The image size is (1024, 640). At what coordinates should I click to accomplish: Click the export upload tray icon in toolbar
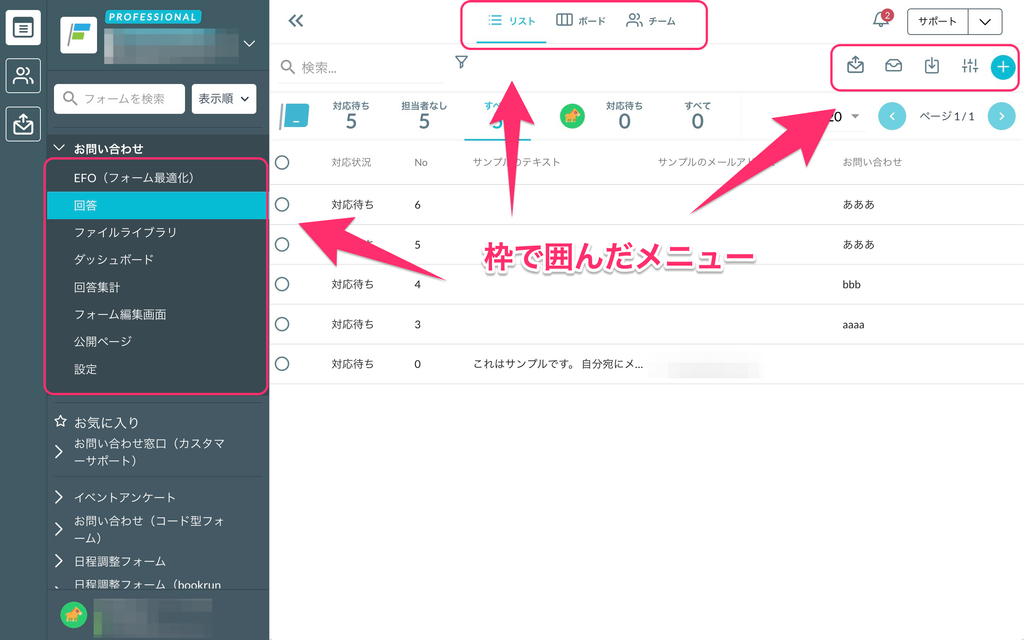(856, 65)
